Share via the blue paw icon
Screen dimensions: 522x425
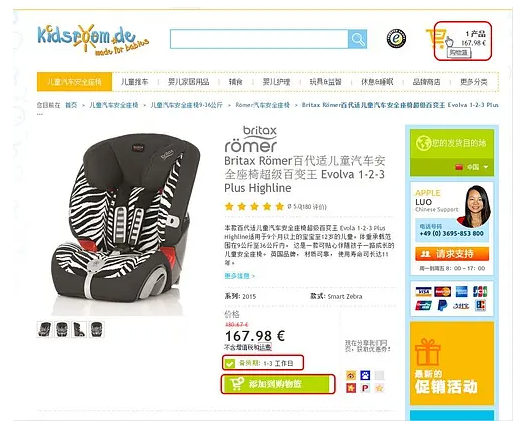365,376
